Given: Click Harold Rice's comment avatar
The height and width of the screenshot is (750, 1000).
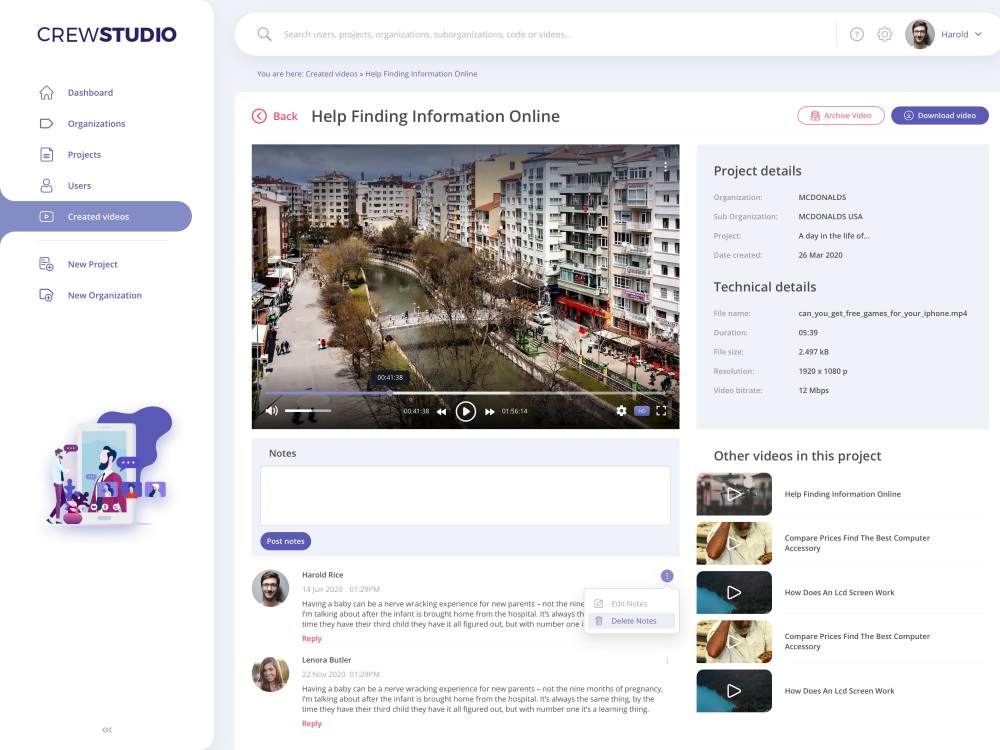Looking at the screenshot, I should 270,588.
